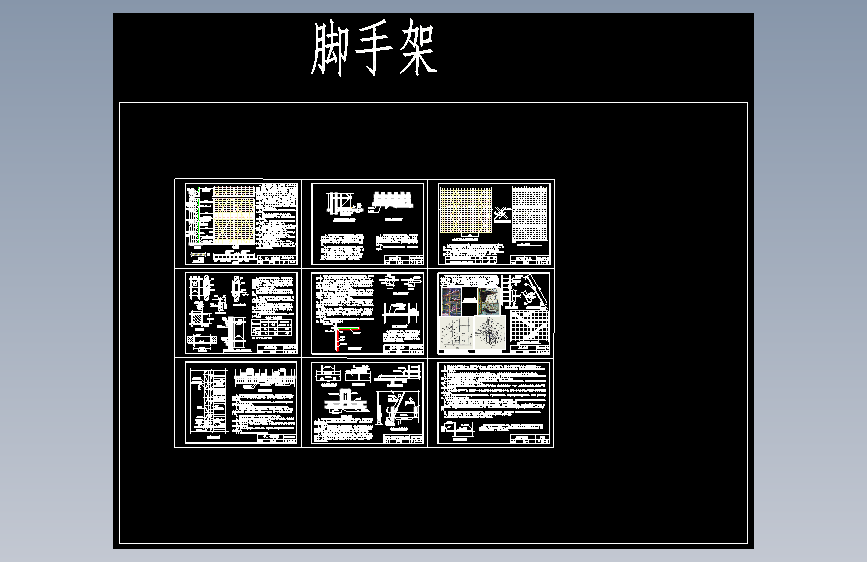867x562 pixels.
Task: Click the standalone white grid elevation drawing
Action: (x=529, y=214)
